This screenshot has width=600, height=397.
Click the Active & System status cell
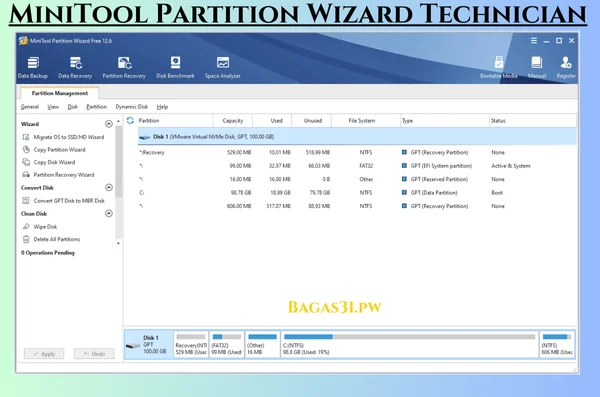point(511,166)
